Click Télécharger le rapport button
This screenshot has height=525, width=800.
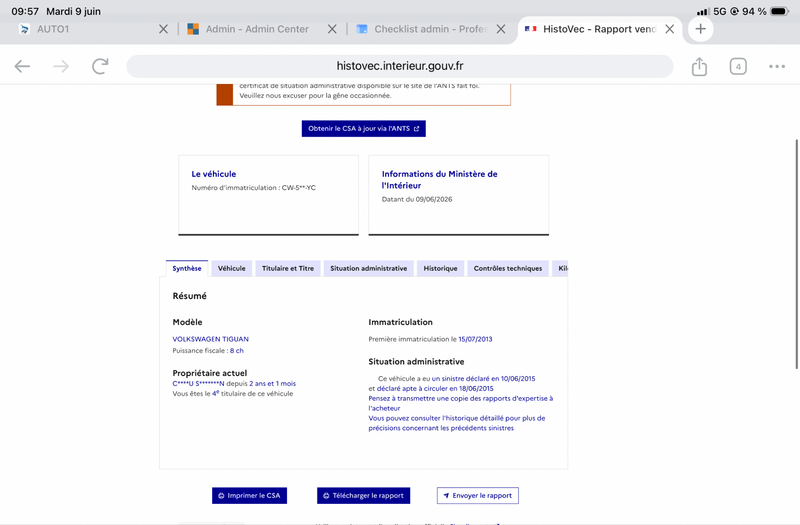point(363,495)
